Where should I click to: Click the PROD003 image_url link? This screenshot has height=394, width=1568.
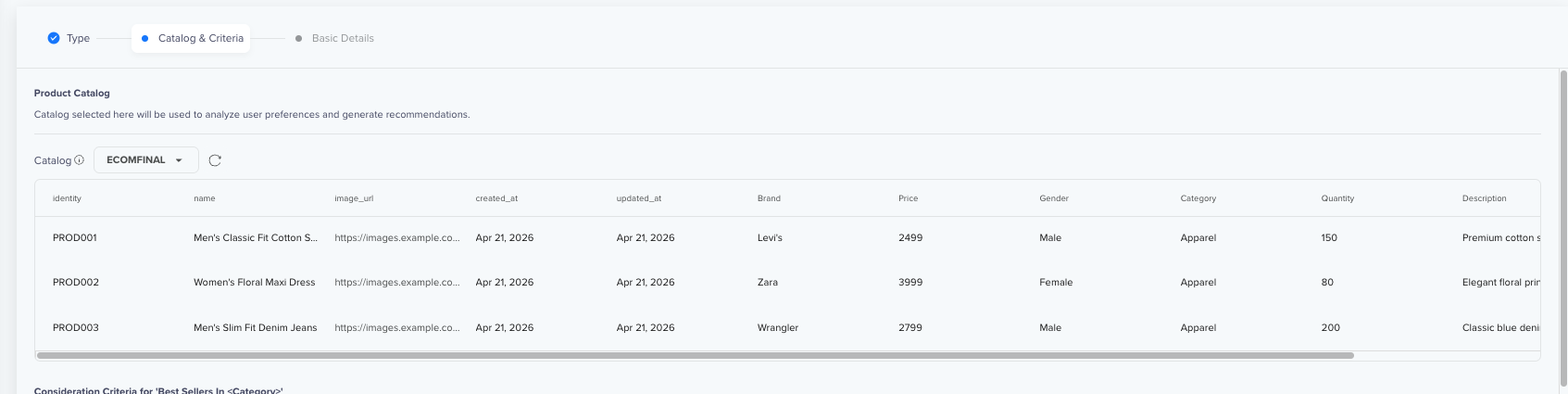[x=397, y=327]
